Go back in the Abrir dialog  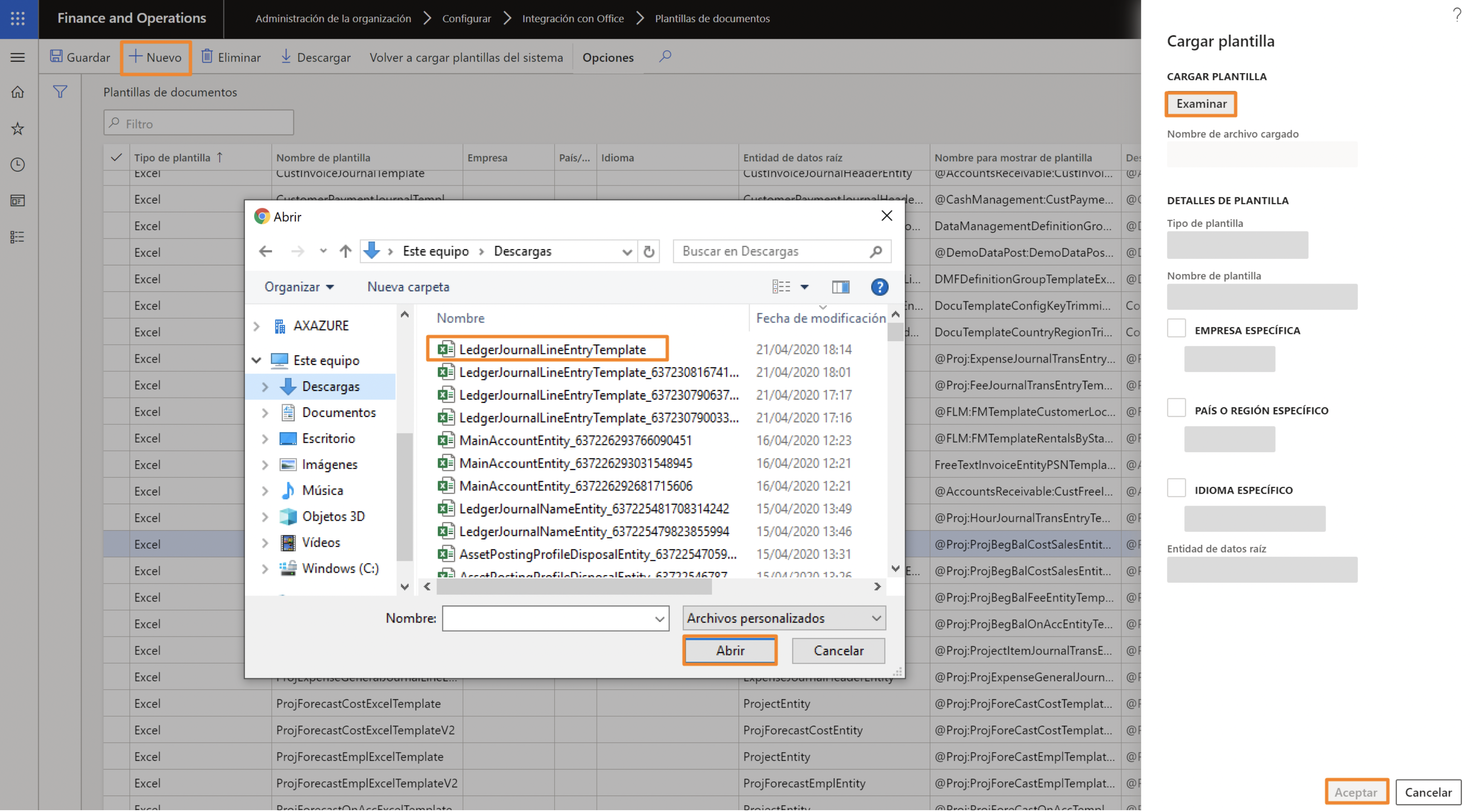(x=265, y=251)
